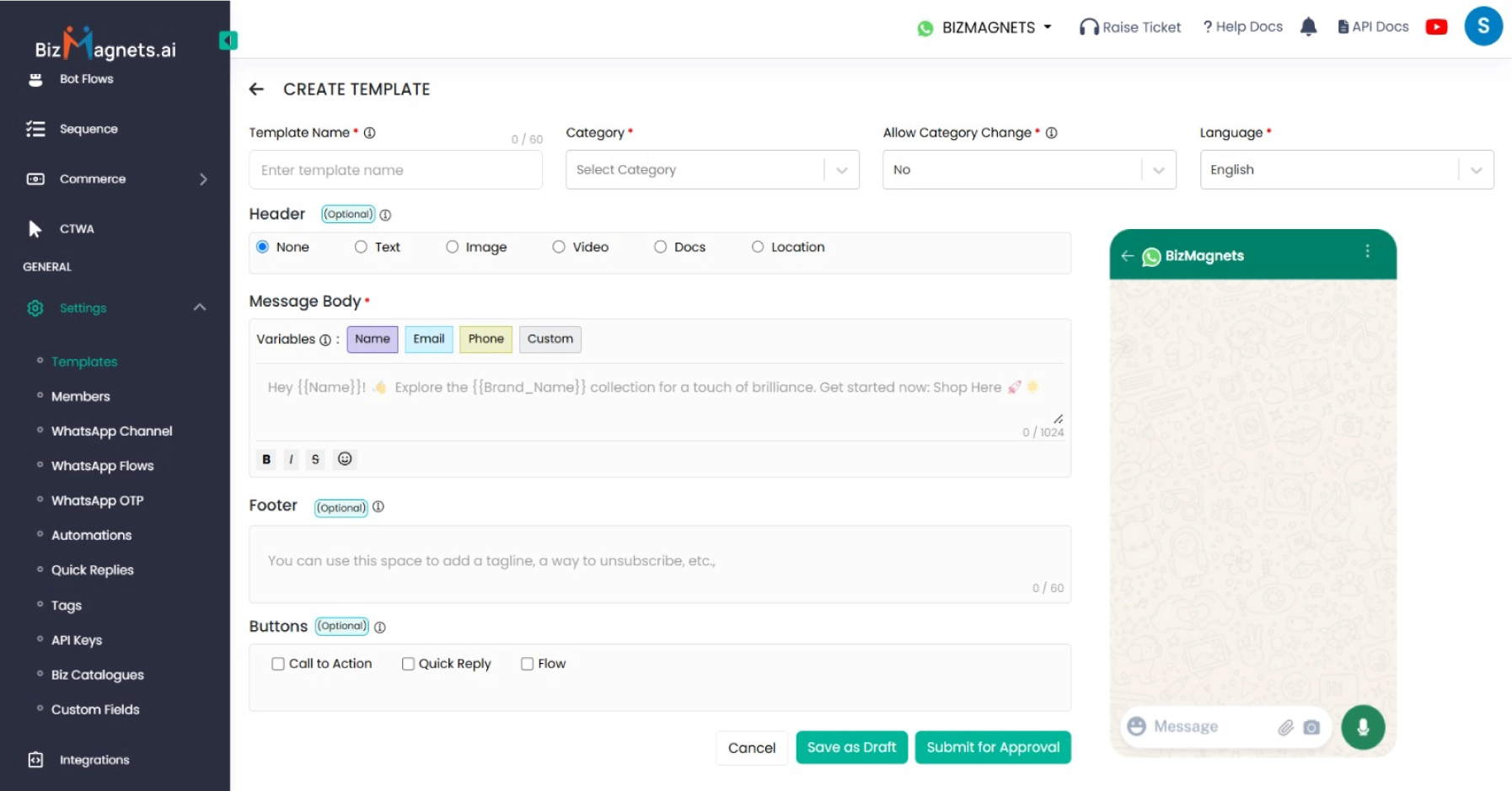Select the Text header option
Screen dimensions: 1512x791
(361, 247)
